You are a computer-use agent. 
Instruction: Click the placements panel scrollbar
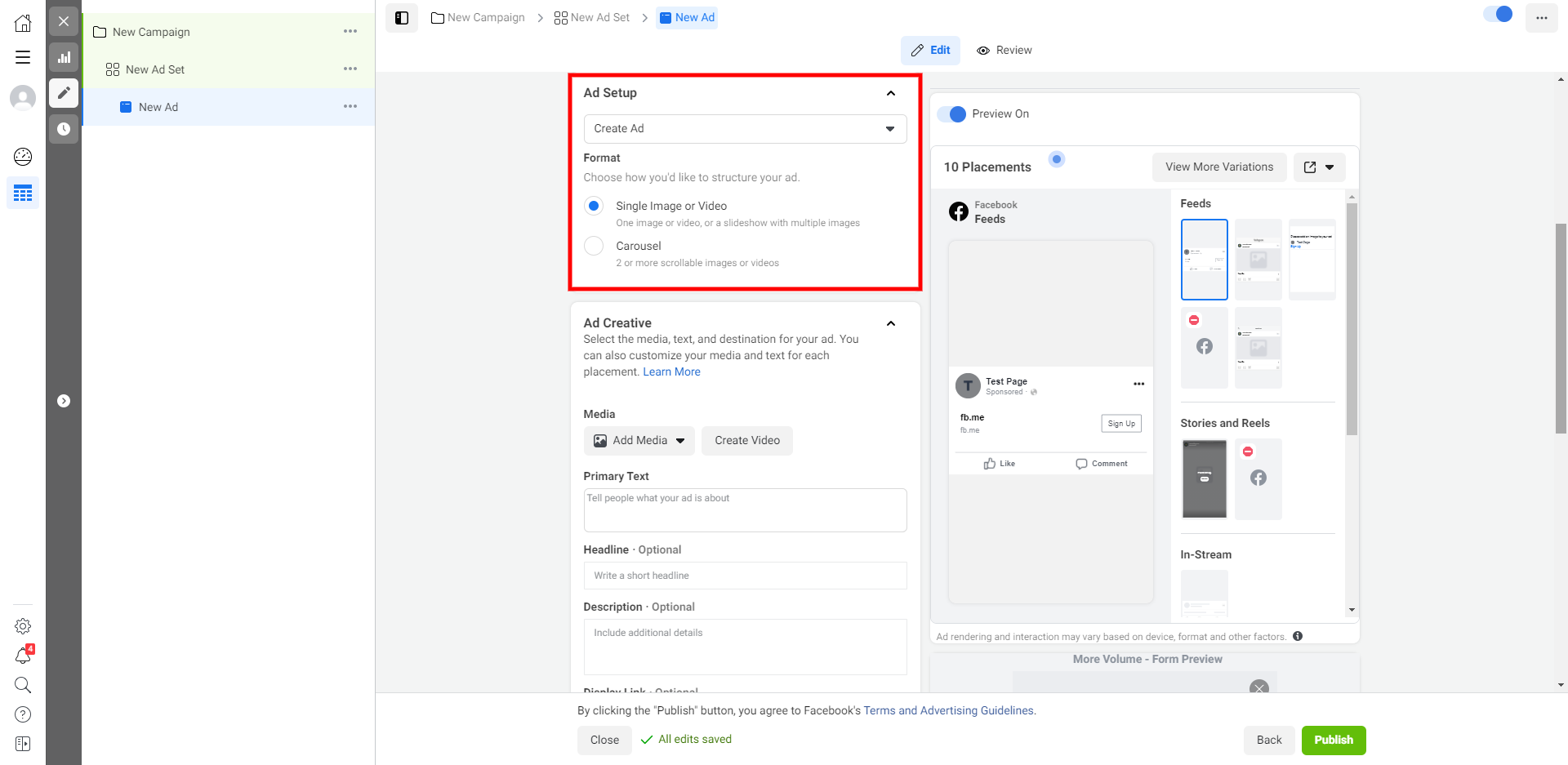point(1352,319)
